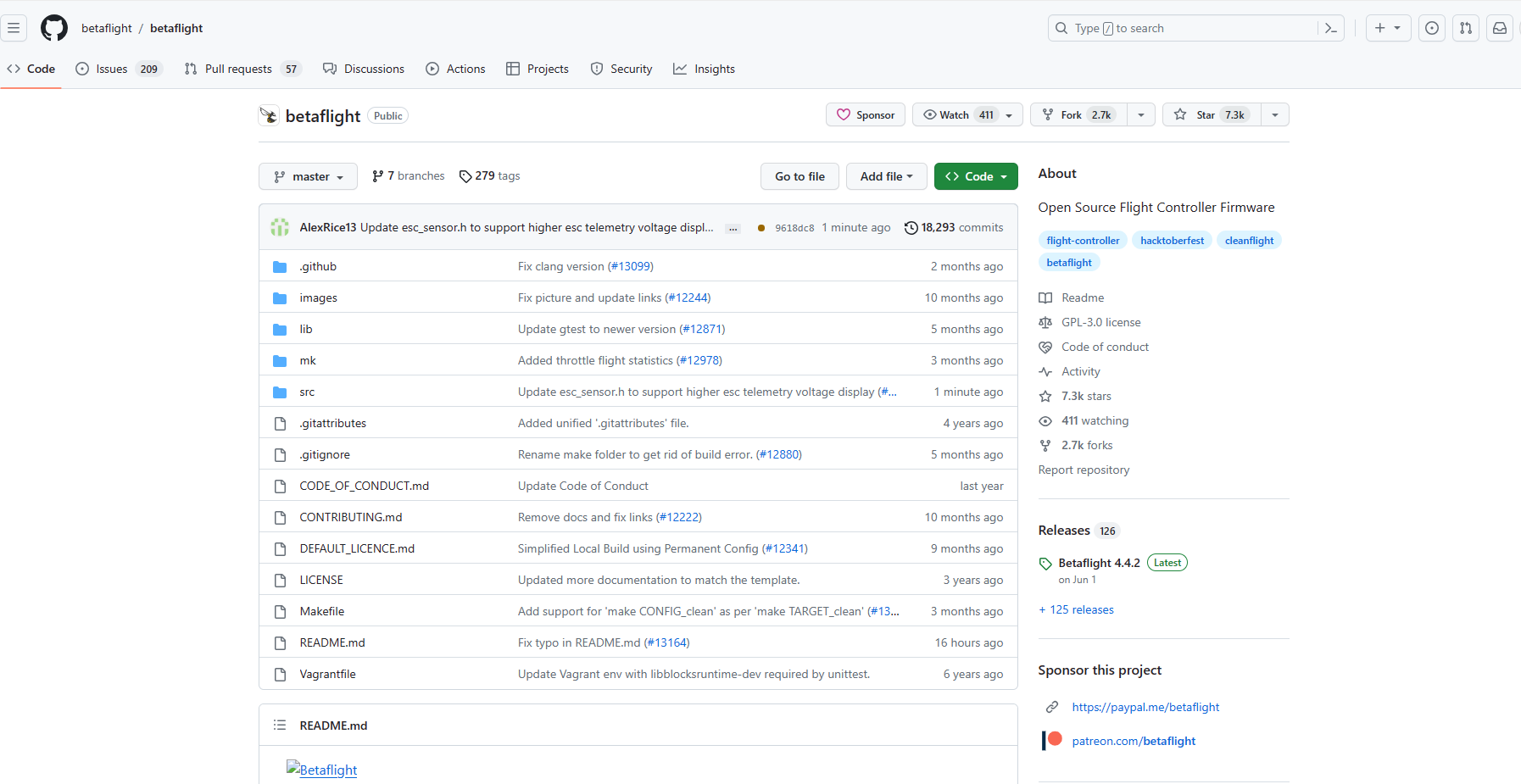Select the flight-controller topic tag
Viewport: 1521px width, 784px height.
[x=1083, y=241]
